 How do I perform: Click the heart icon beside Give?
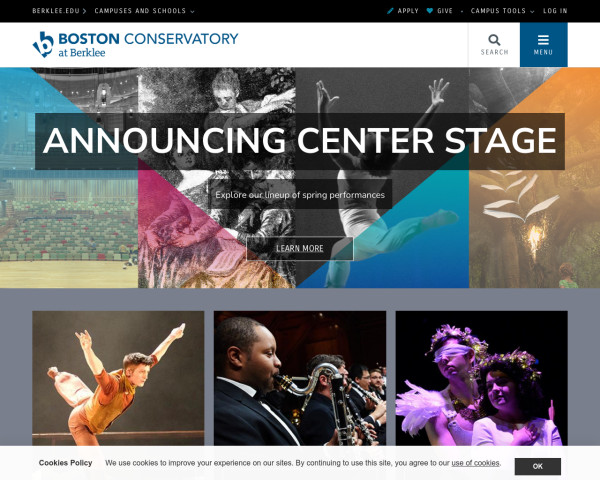(430, 11)
